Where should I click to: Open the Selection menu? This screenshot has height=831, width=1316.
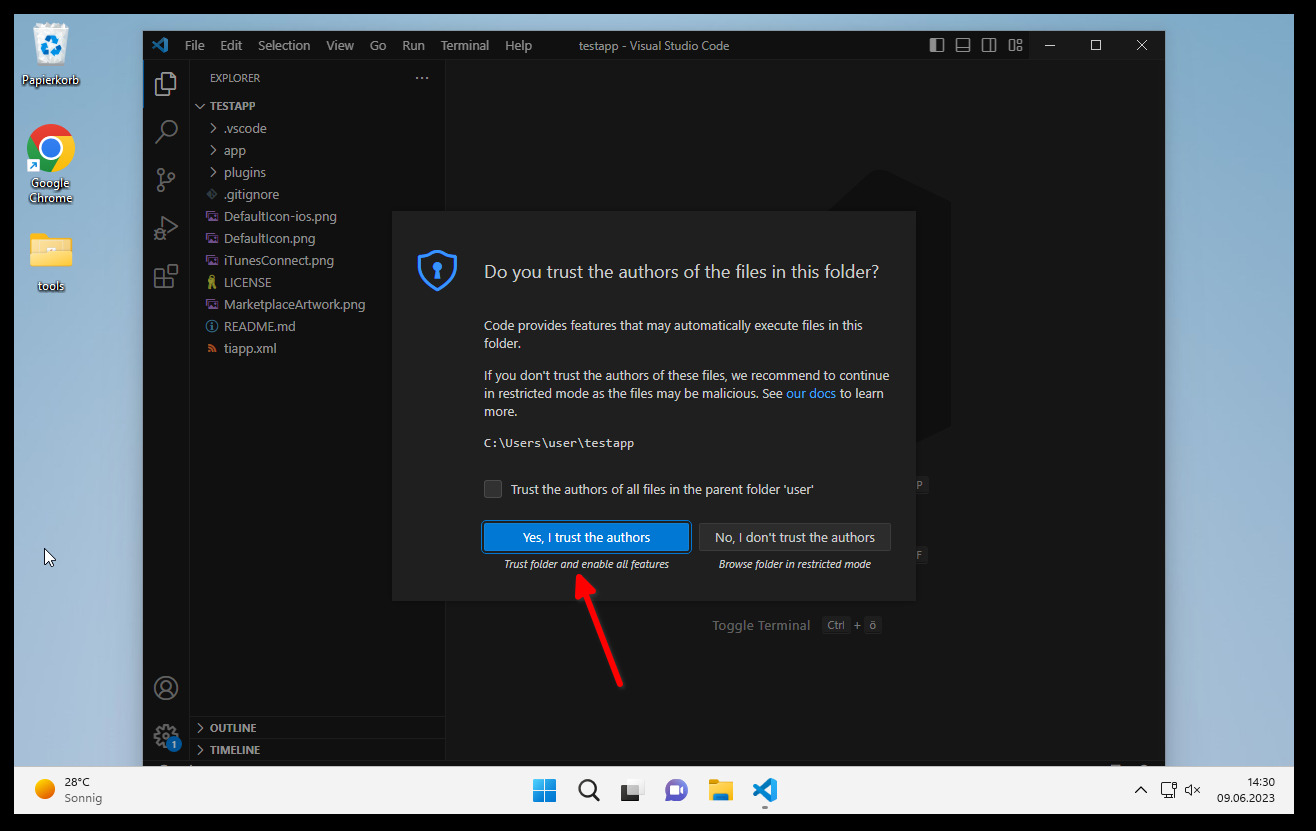click(x=284, y=45)
